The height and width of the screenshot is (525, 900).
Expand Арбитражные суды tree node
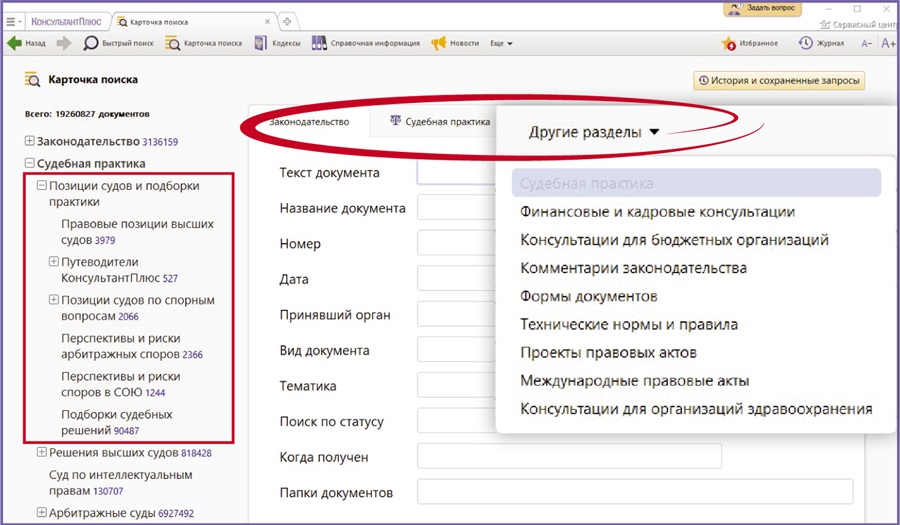[x=42, y=512]
